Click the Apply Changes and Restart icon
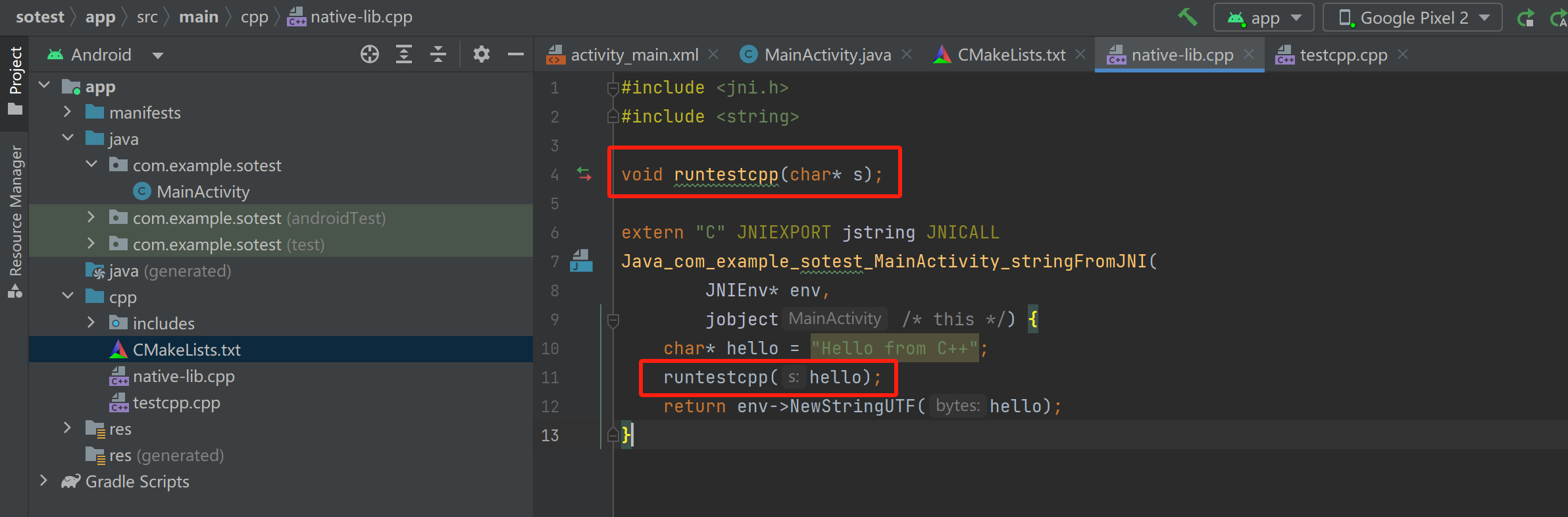Viewport: 1568px width, 517px height. coord(1559,18)
